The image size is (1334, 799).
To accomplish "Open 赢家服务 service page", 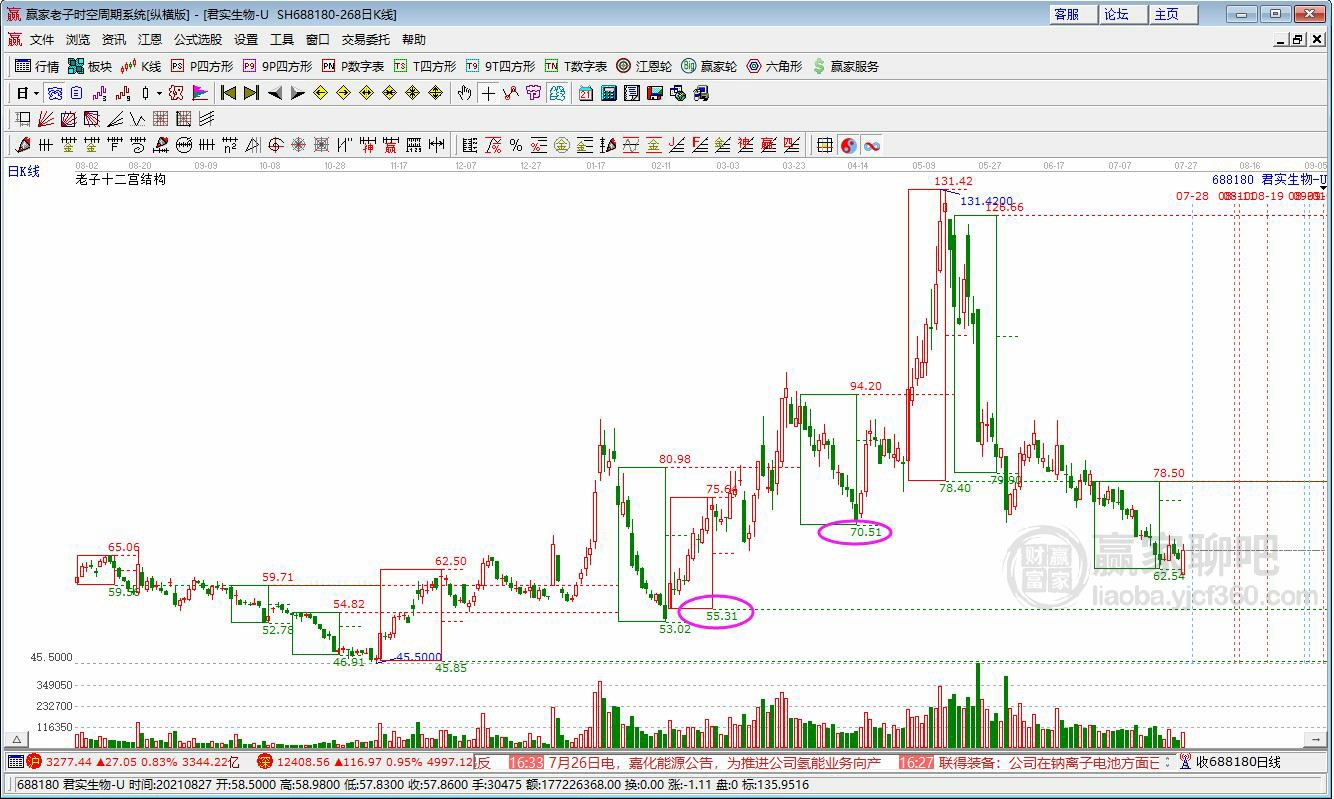I will (x=846, y=66).
